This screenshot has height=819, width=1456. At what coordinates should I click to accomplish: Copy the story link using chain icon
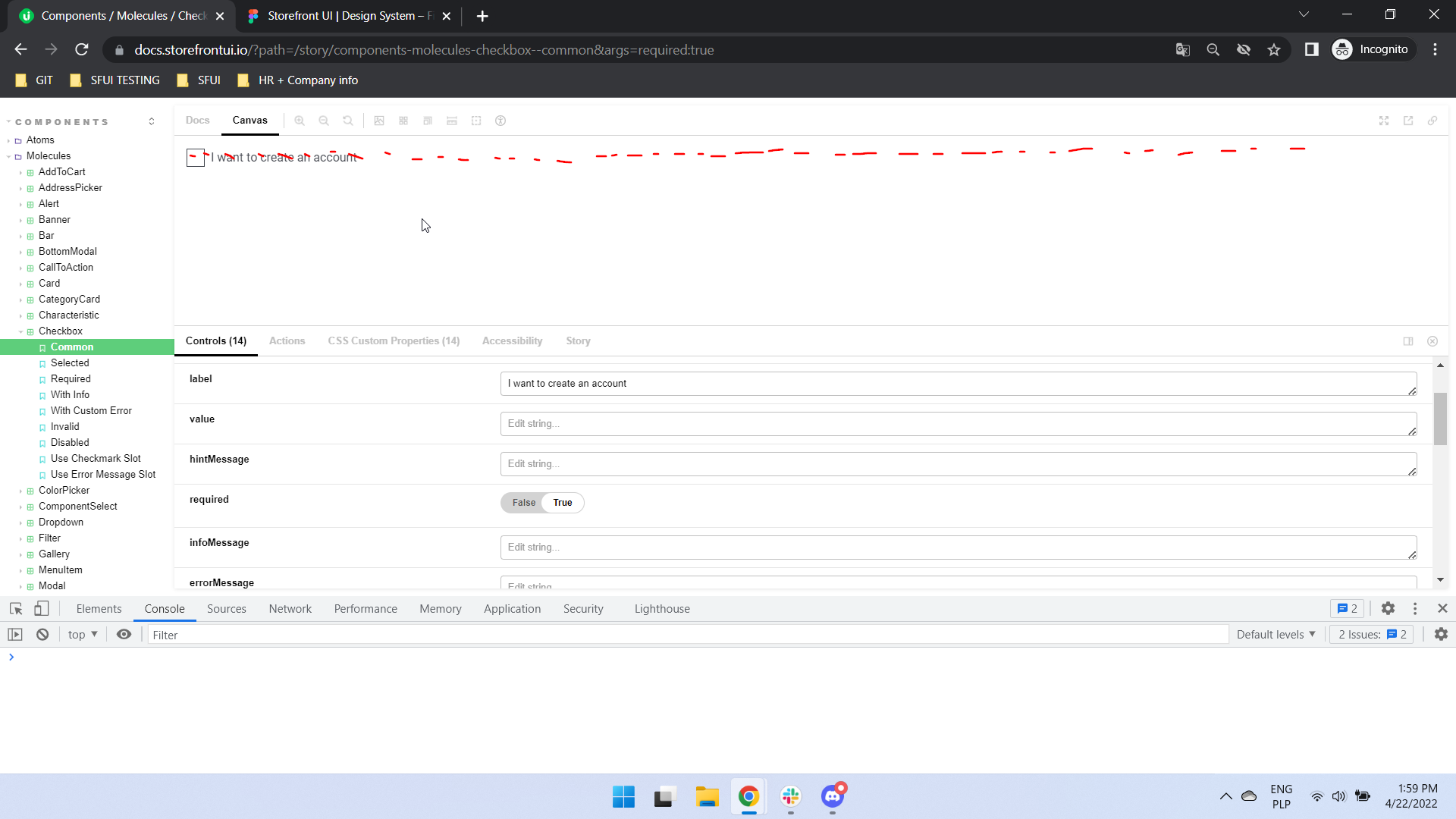pyautogui.click(x=1433, y=120)
